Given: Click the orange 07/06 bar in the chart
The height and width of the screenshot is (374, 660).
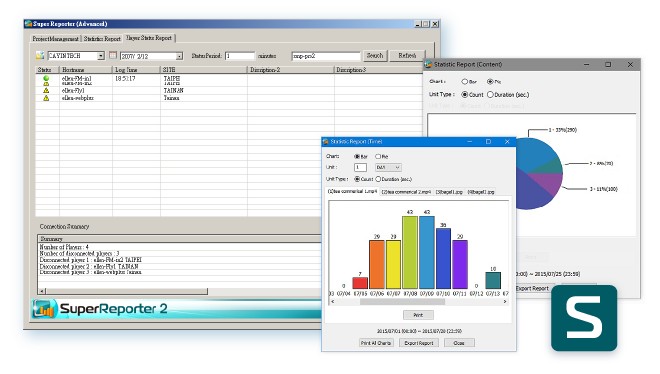Looking at the screenshot, I should (377, 265).
